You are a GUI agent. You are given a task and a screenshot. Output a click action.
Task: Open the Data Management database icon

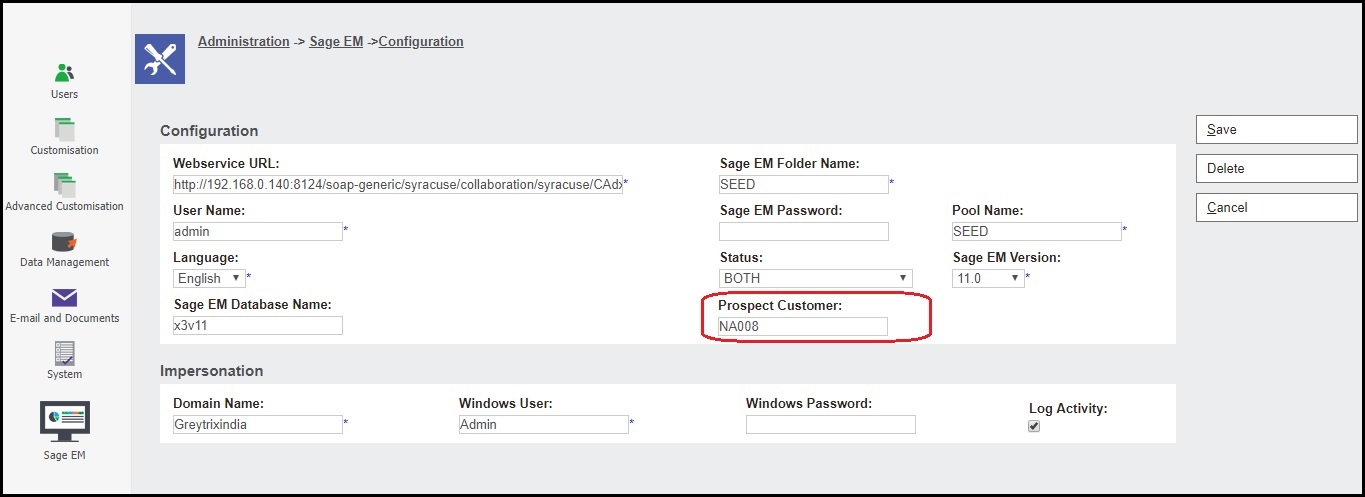pos(64,241)
